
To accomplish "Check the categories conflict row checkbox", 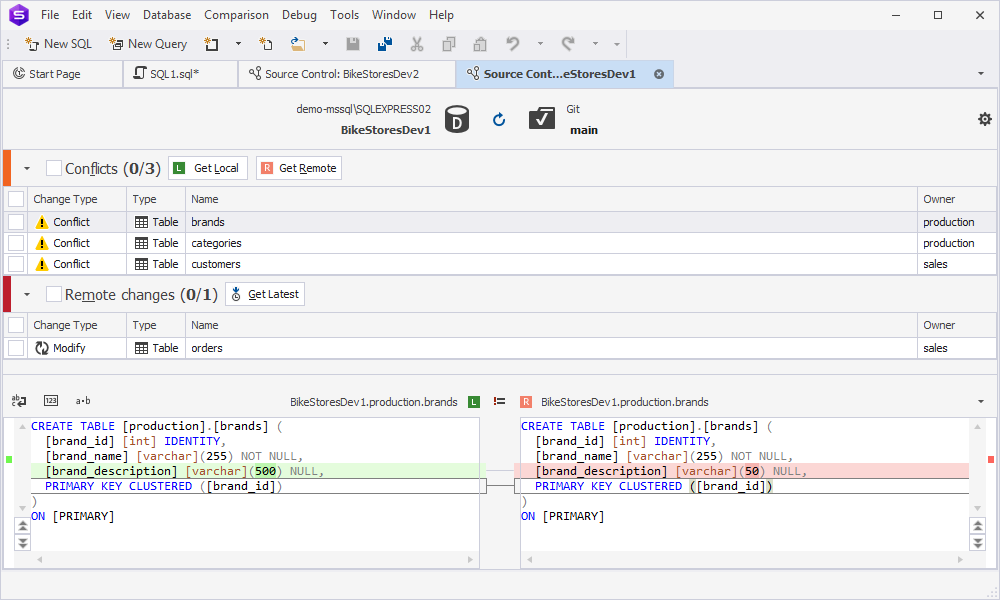I will [x=16, y=243].
